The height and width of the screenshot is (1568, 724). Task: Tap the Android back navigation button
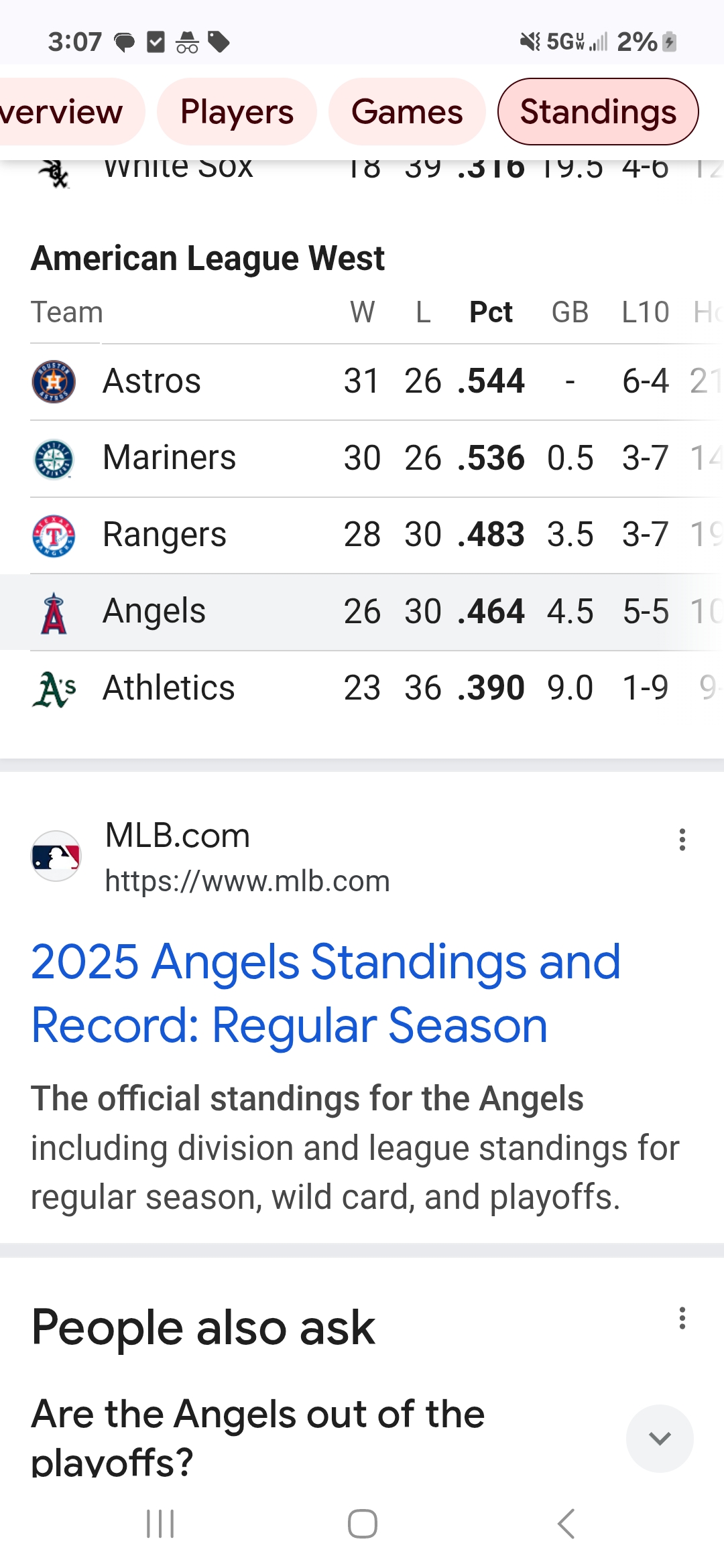tap(566, 1524)
